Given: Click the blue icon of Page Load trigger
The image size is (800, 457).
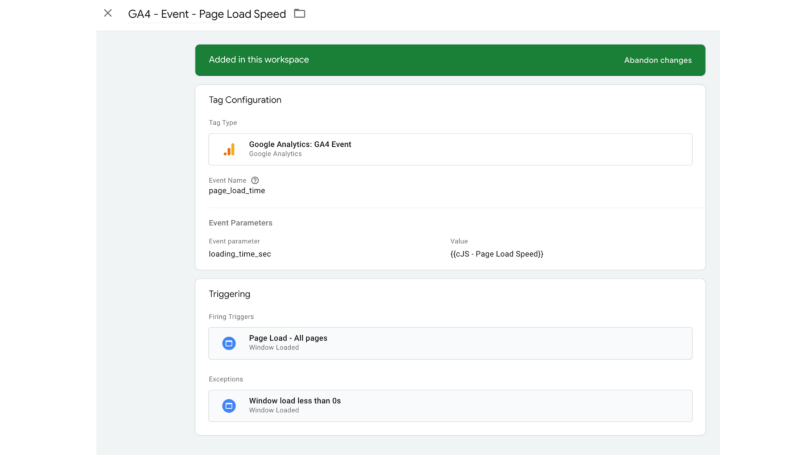Looking at the screenshot, I should point(228,343).
